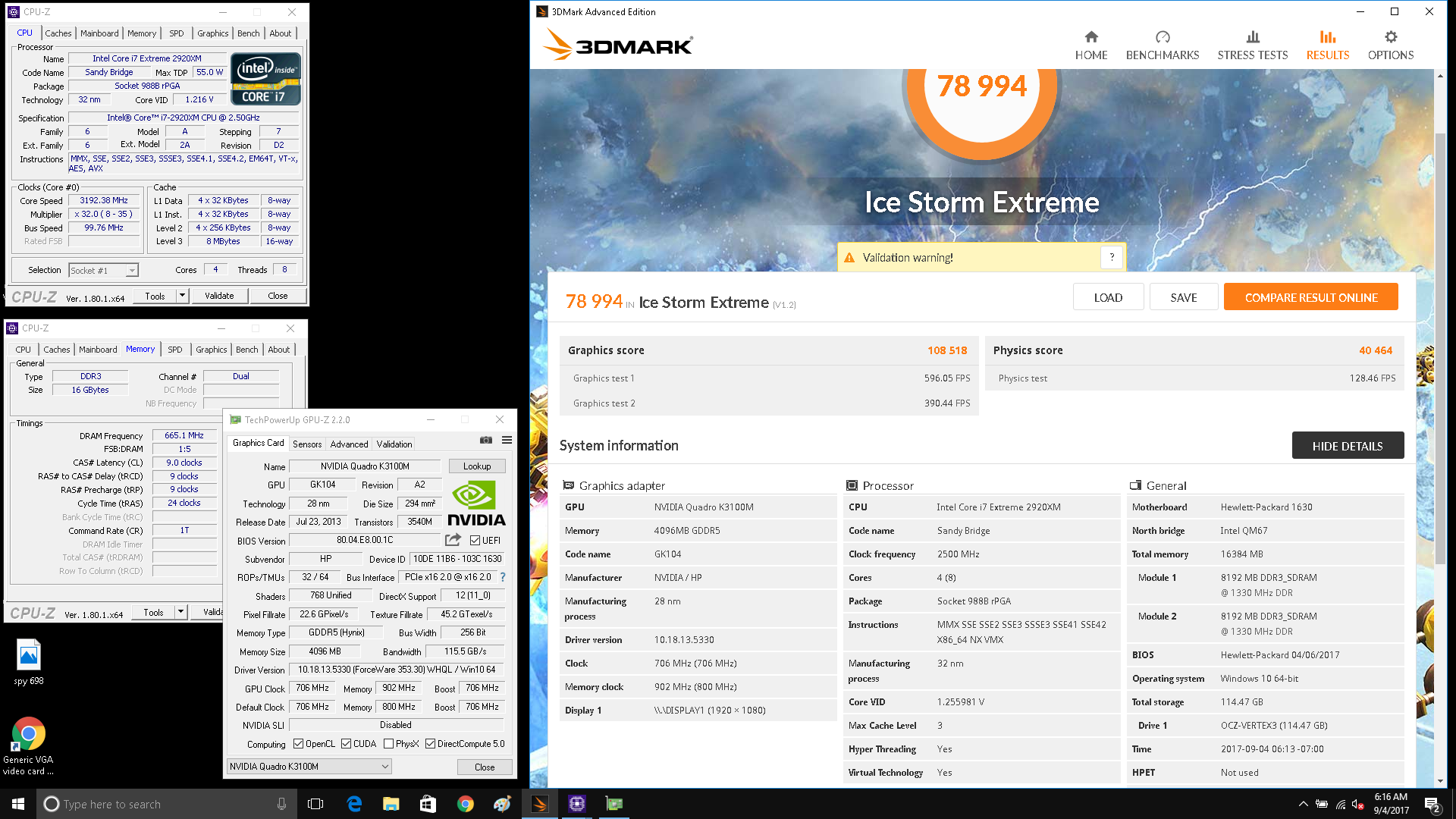This screenshot has width=1456, height=819.
Task: Click the validation warning help question mark
Action: [x=1112, y=257]
